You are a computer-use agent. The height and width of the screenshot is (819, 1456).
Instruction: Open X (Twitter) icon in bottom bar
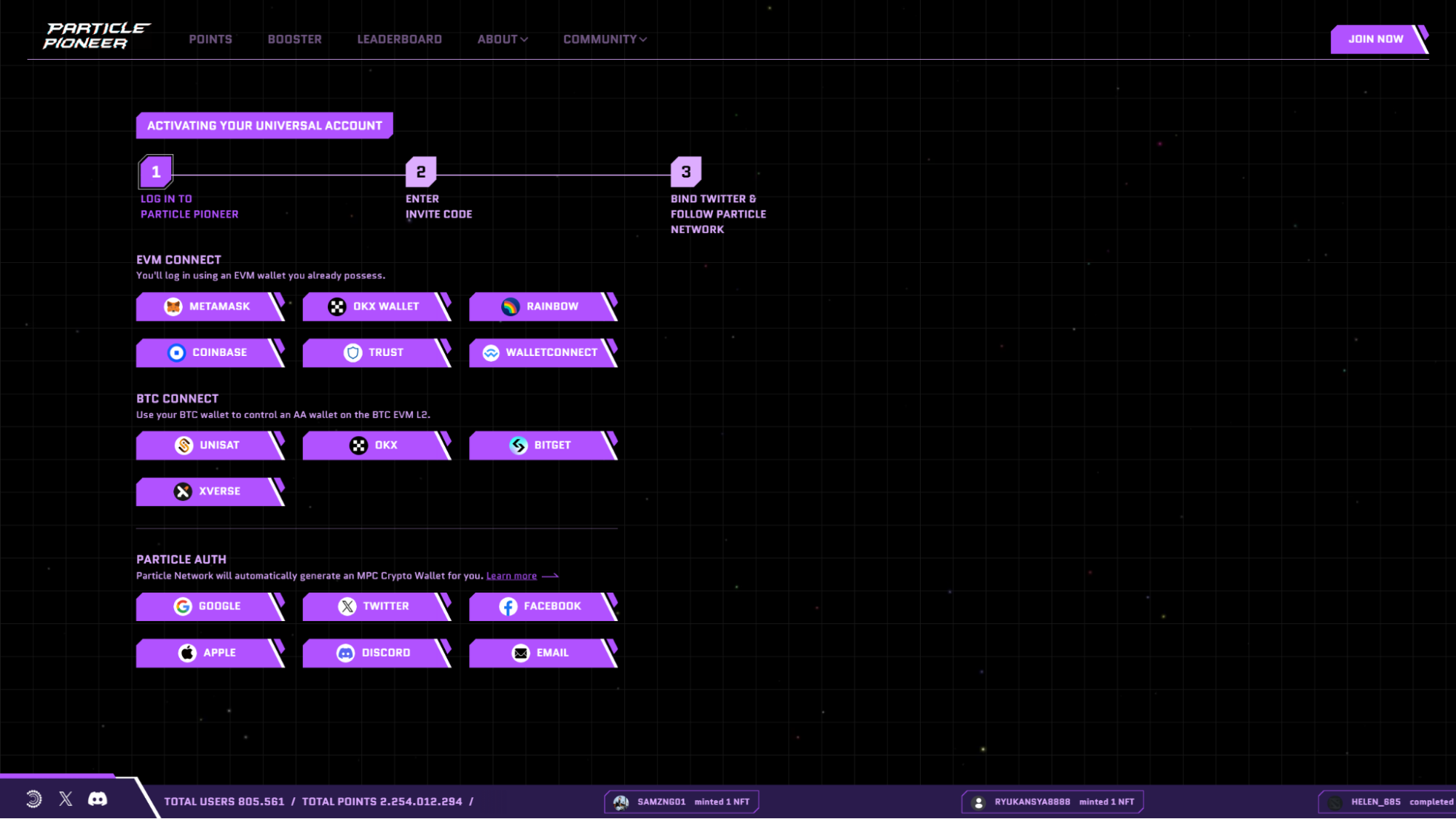(66, 799)
